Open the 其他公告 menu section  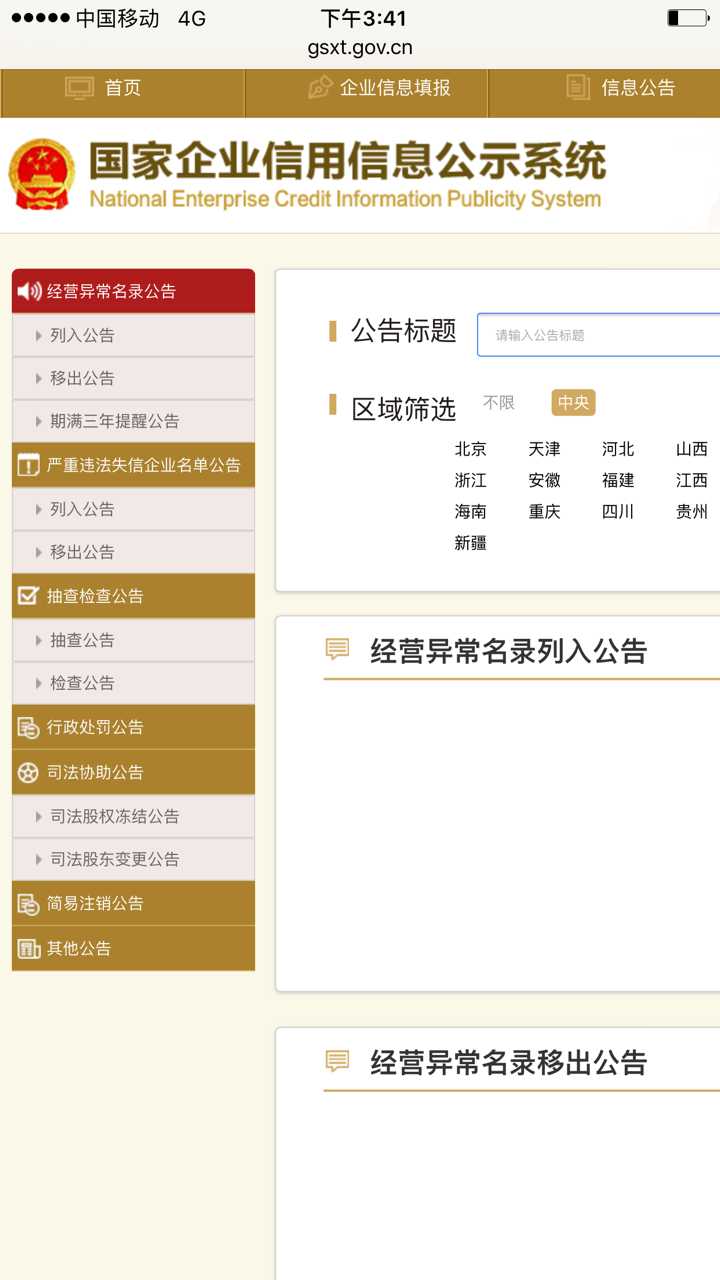pyautogui.click(x=79, y=948)
